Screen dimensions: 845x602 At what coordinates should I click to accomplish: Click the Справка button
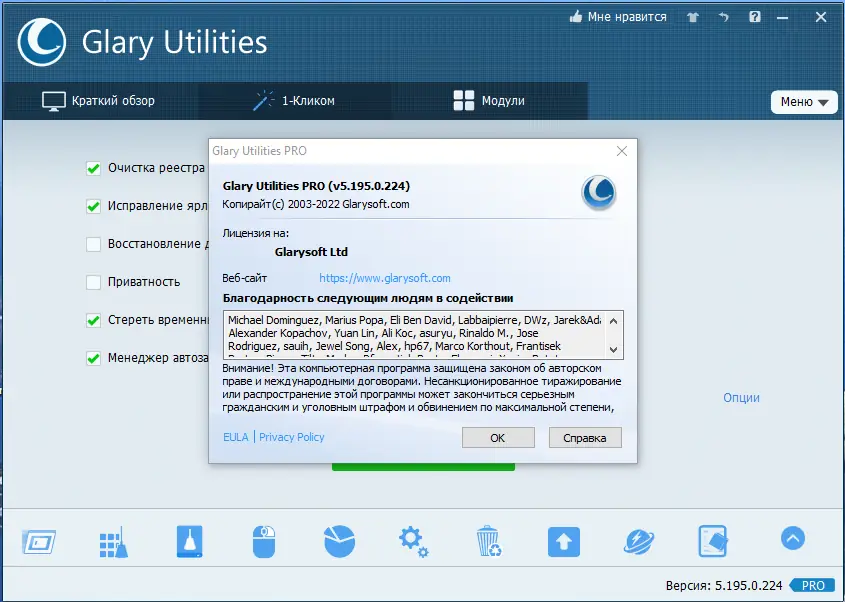tap(585, 438)
